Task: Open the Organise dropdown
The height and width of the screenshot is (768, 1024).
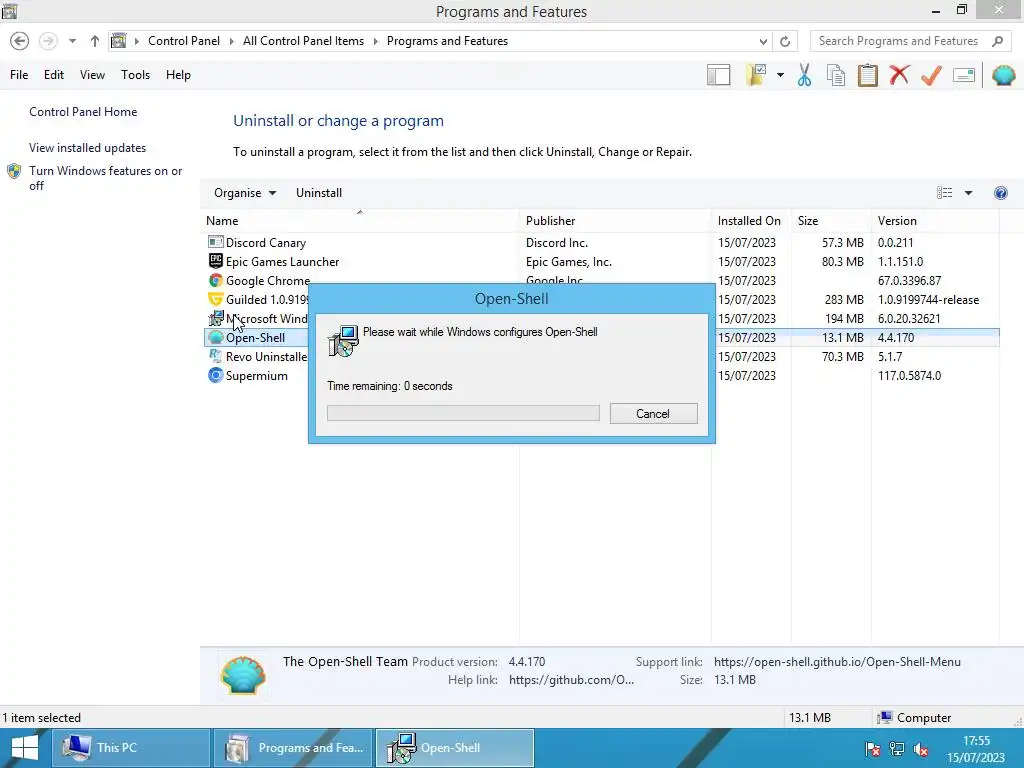Action: pyautogui.click(x=245, y=193)
